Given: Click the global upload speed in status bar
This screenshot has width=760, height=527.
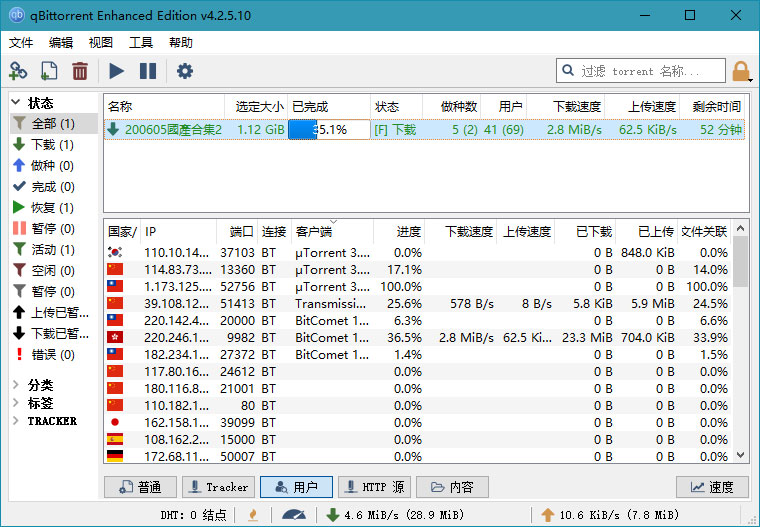Looking at the screenshot, I should click(609, 514).
